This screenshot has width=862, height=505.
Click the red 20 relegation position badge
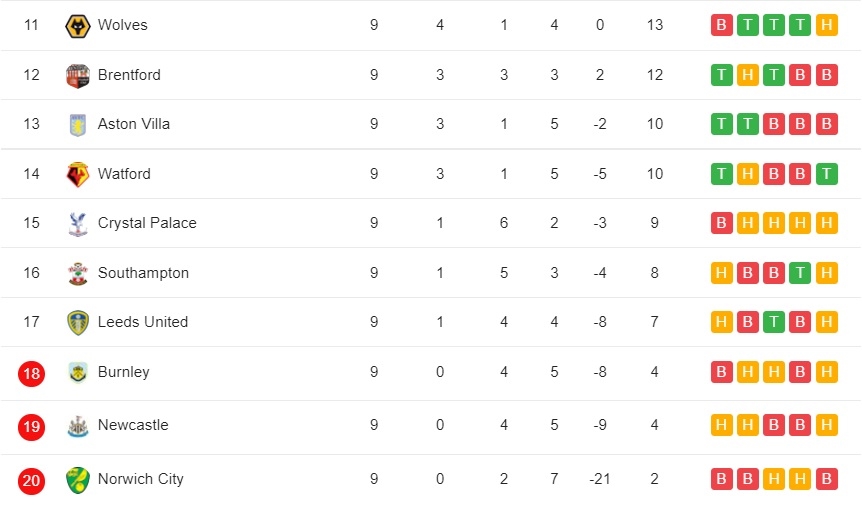(31, 481)
